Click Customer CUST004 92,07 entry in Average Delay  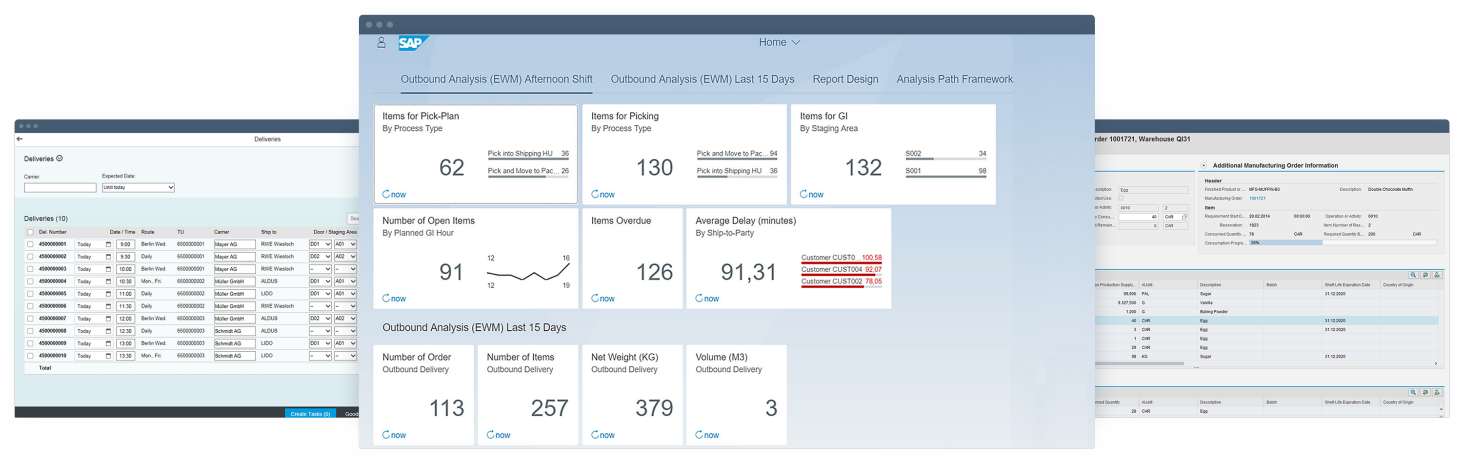[841, 269]
